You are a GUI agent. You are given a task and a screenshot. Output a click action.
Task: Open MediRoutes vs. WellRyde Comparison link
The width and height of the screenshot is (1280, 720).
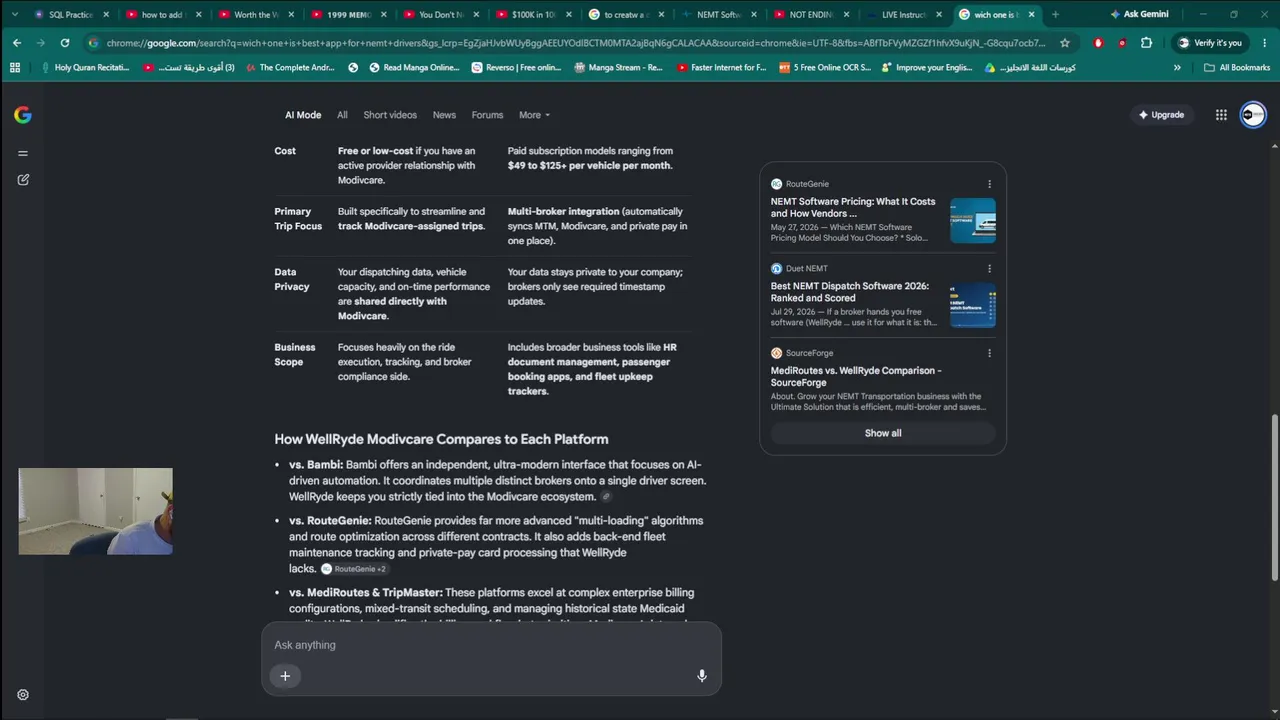coord(856,376)
